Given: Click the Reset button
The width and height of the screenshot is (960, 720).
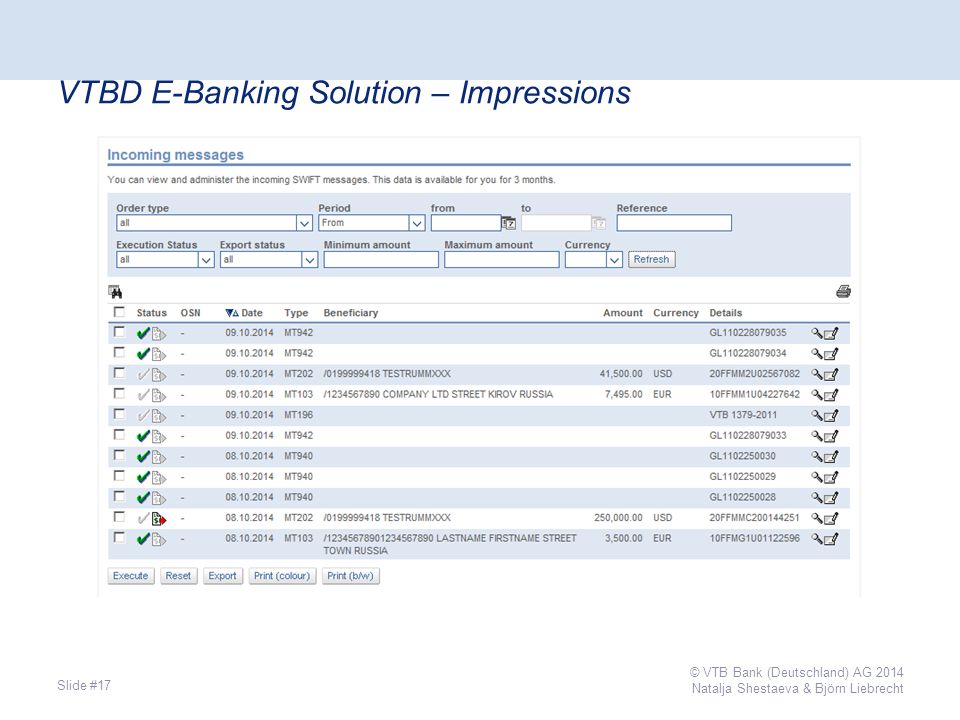Looking at the screenshot, I should (178, 576).
